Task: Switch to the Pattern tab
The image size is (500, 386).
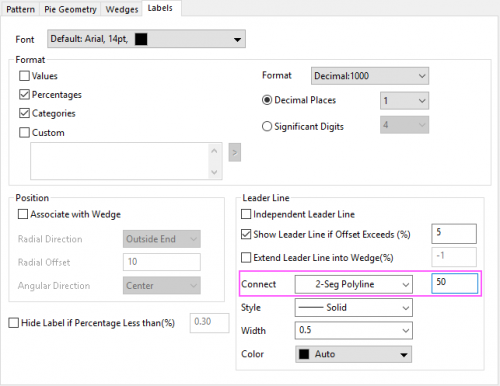Action: click(x=20, y=9)
